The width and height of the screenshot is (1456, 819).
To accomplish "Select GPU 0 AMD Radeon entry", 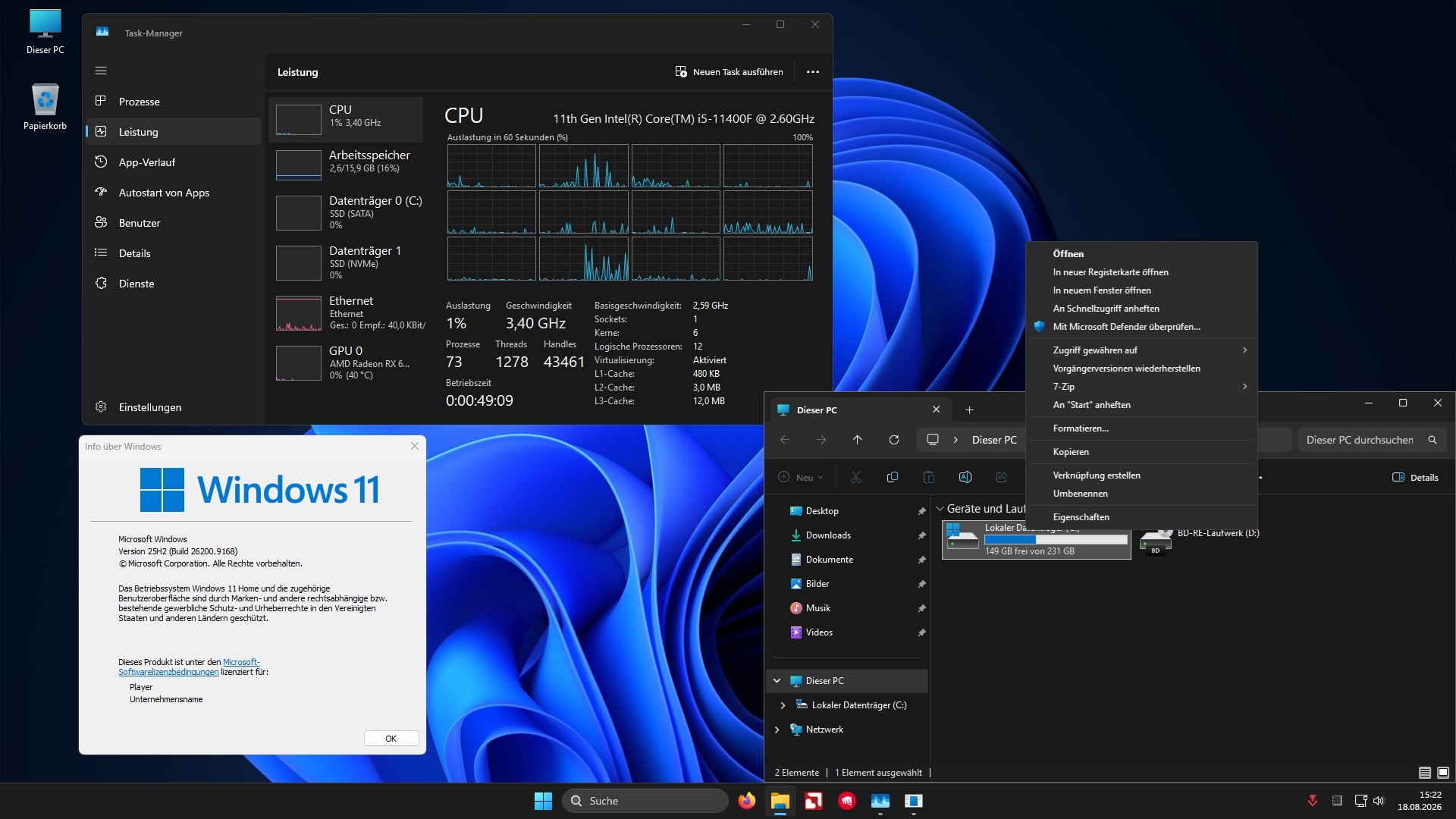I will pyautogui.click(x=347, y=362).
